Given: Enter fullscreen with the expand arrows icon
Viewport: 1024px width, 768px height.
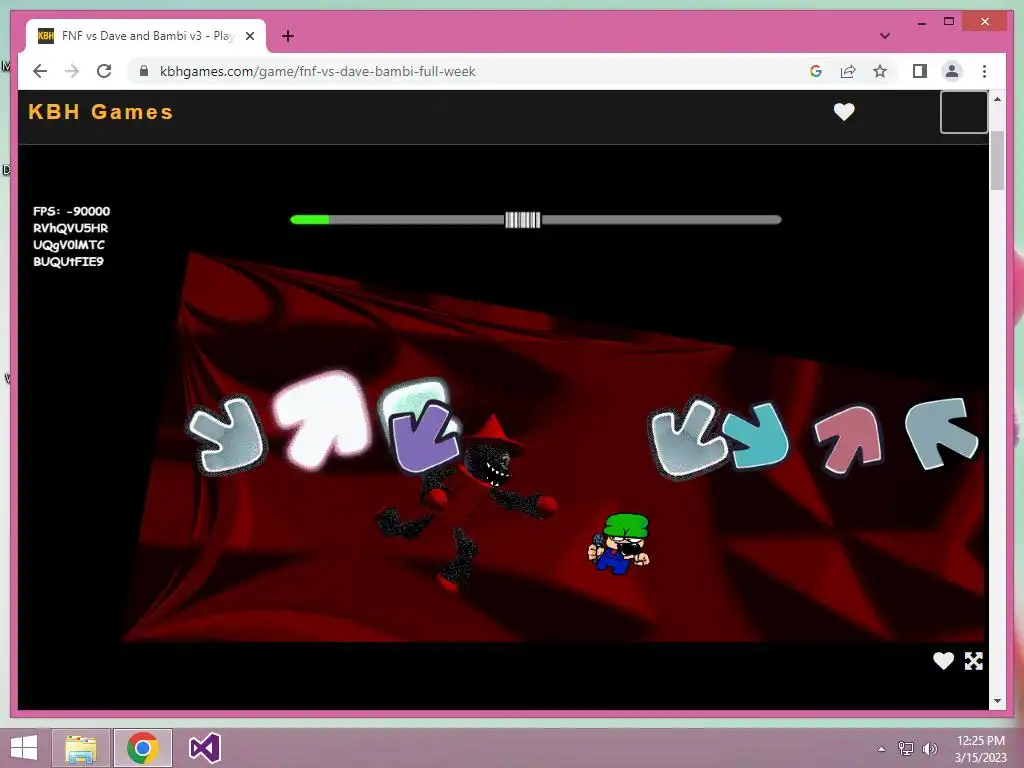Looking at the screenshot, I should [x=974, y=661].
